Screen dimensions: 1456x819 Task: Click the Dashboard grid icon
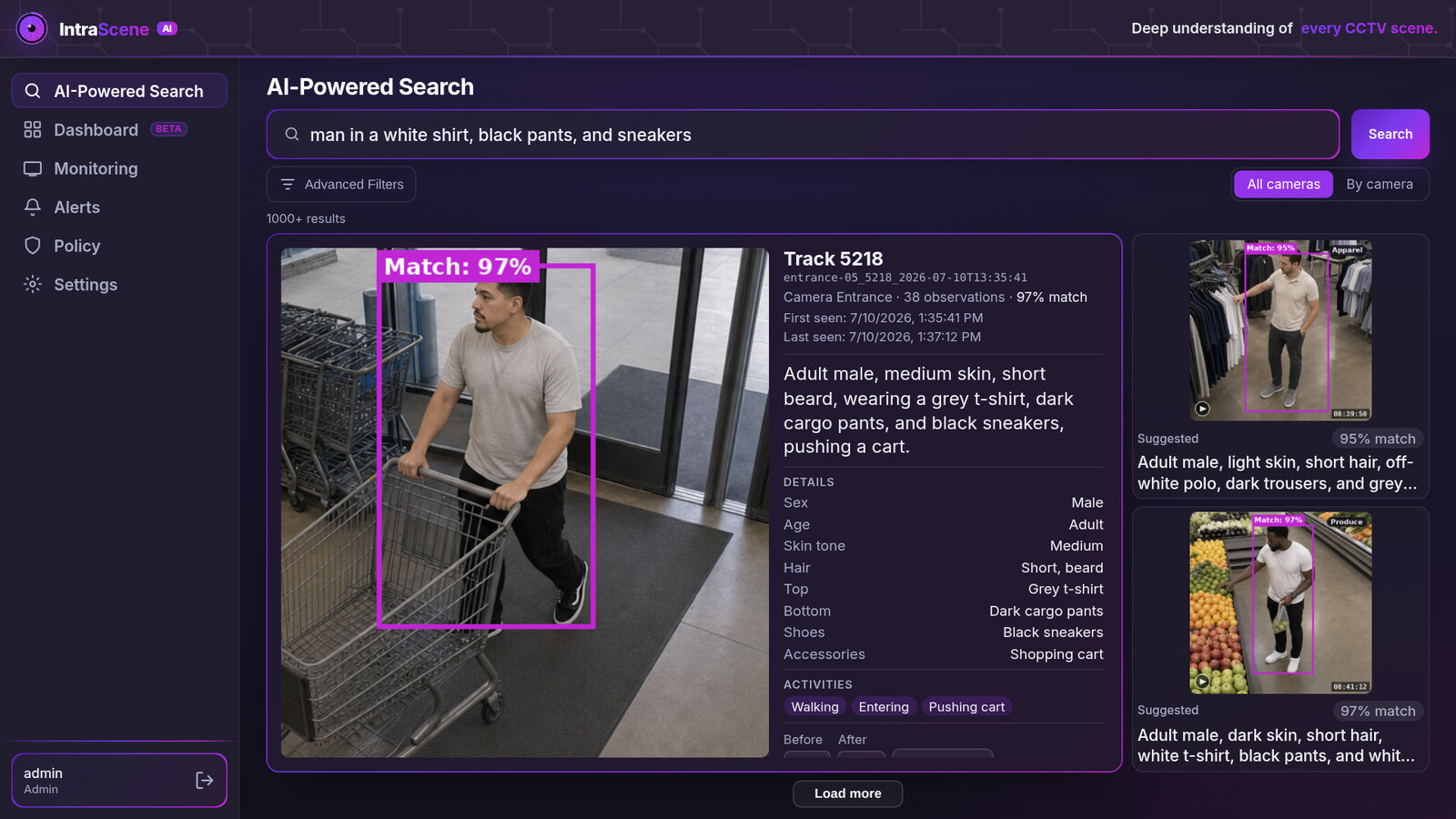33,129
